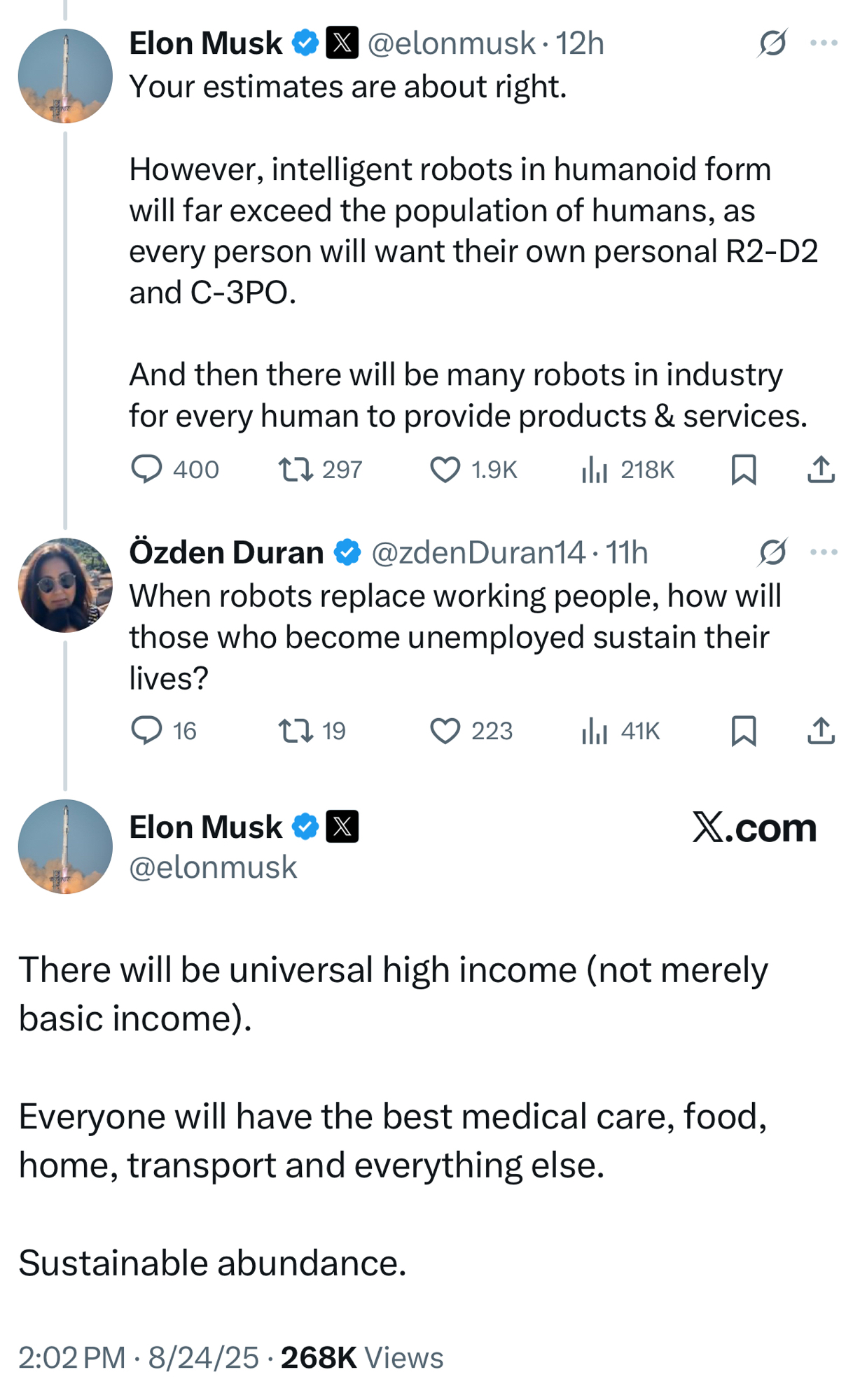
Task: Share Özden Duran's post
Action: coord(821,731)
